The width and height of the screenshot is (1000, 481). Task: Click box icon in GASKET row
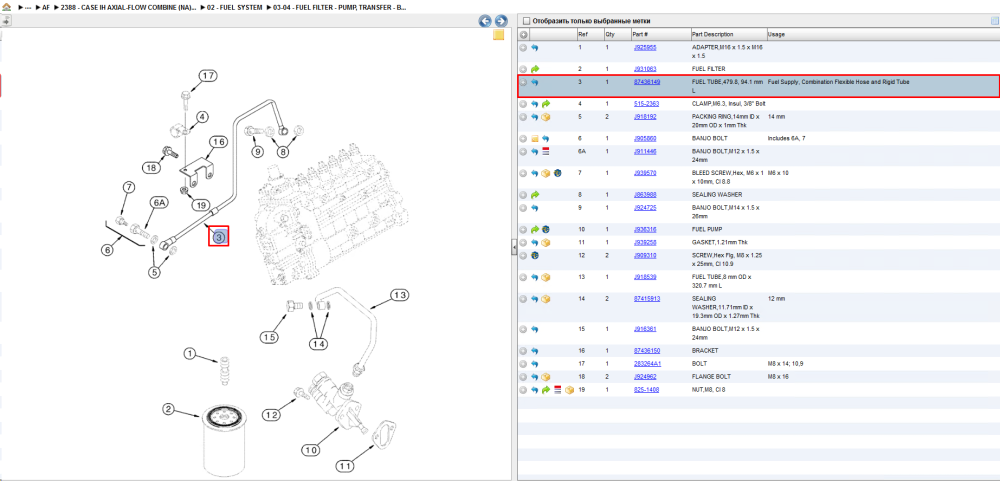click(546, 243)
